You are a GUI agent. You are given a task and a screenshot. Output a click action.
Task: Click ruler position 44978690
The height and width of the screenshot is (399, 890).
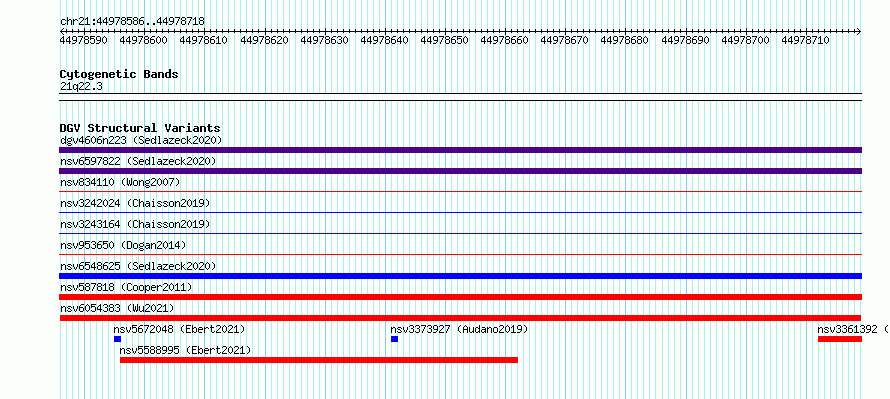click(685, 40)
